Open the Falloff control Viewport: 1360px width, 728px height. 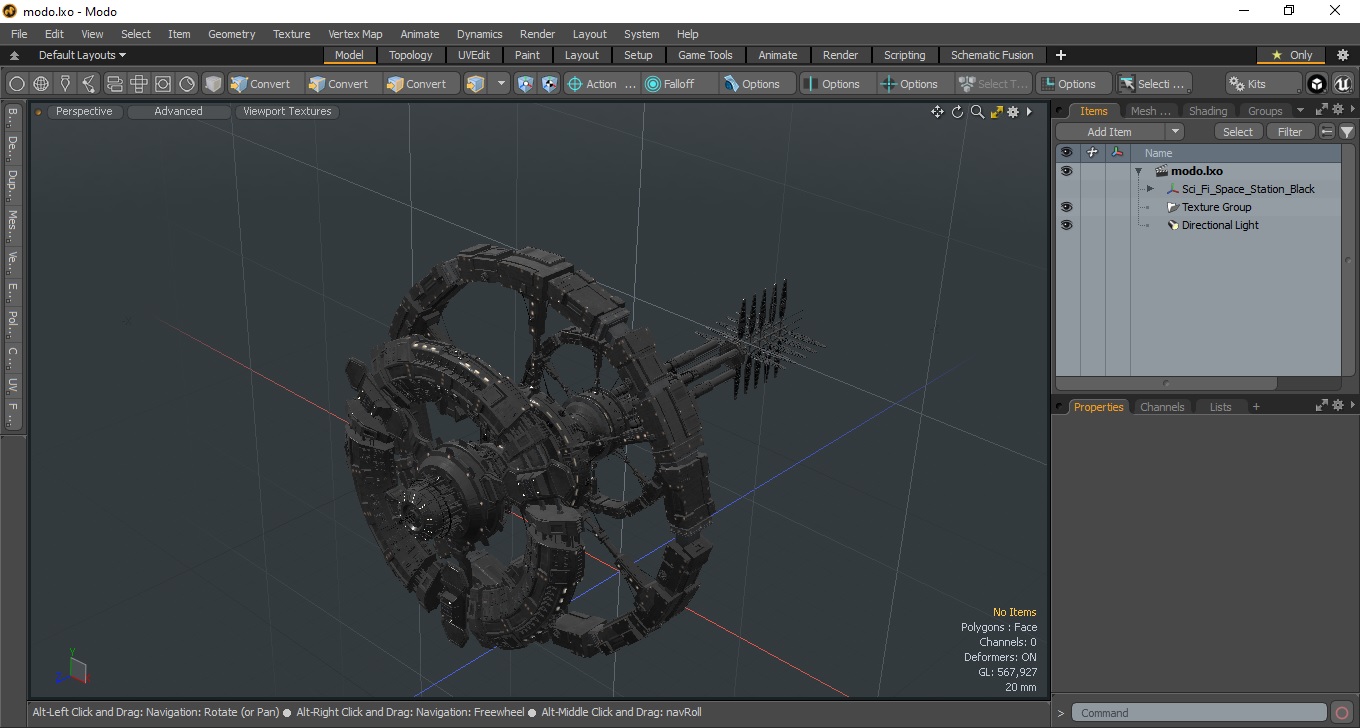(680, 84)
